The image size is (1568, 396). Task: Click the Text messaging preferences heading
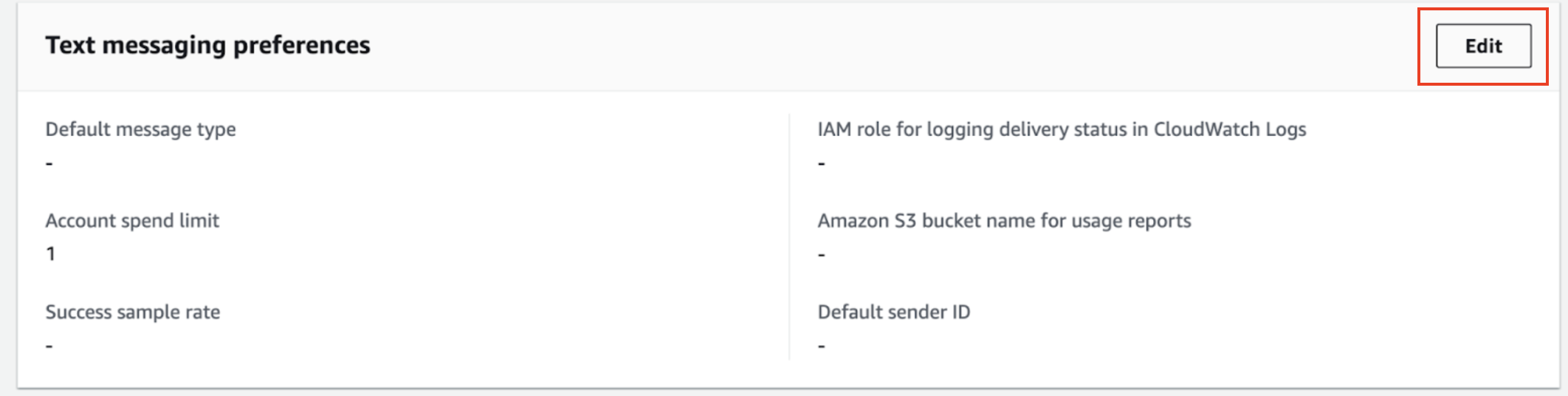pyautogui.click(x=207, y=45)
